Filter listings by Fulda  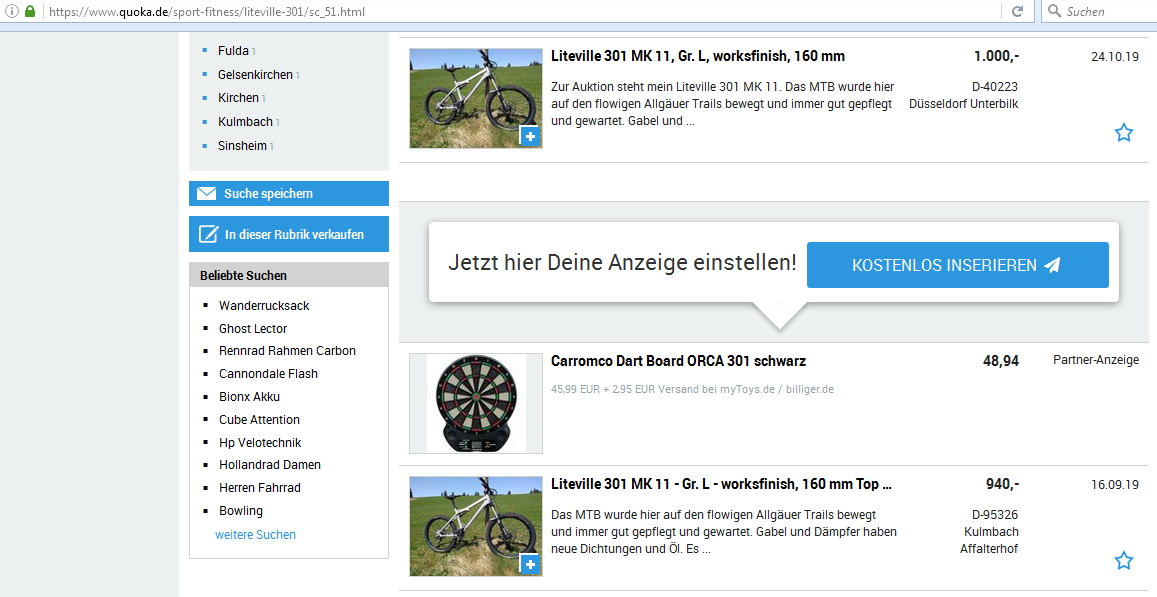[233, 51]
